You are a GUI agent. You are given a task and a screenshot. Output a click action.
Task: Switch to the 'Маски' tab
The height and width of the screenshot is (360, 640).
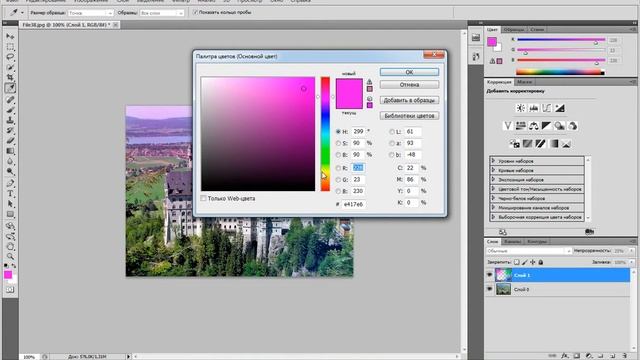point(524,82)
